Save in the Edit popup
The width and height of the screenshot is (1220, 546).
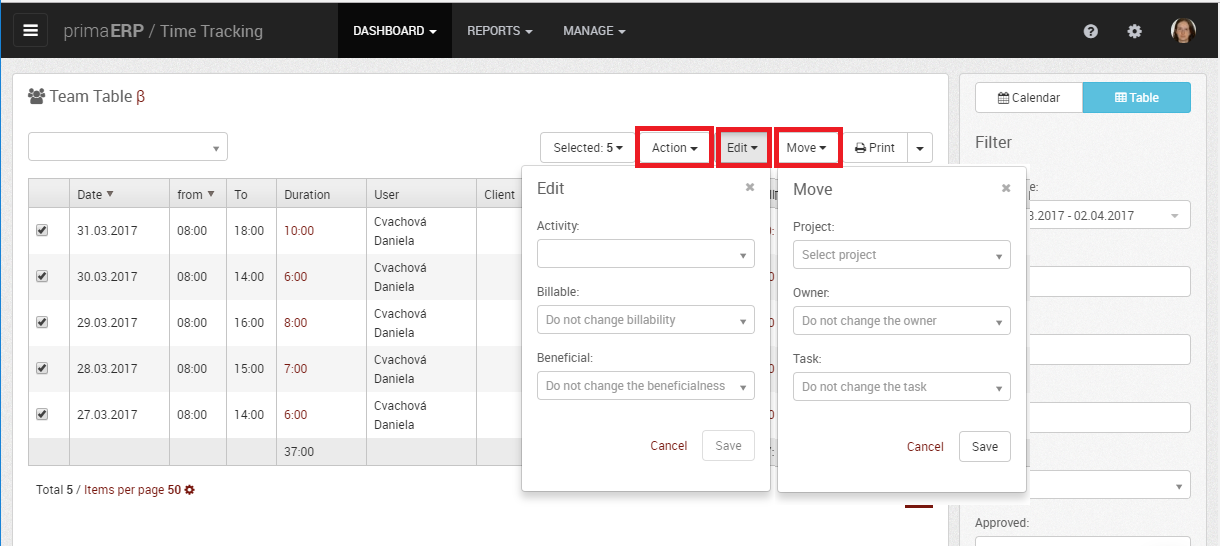click(x=729, y=446)
